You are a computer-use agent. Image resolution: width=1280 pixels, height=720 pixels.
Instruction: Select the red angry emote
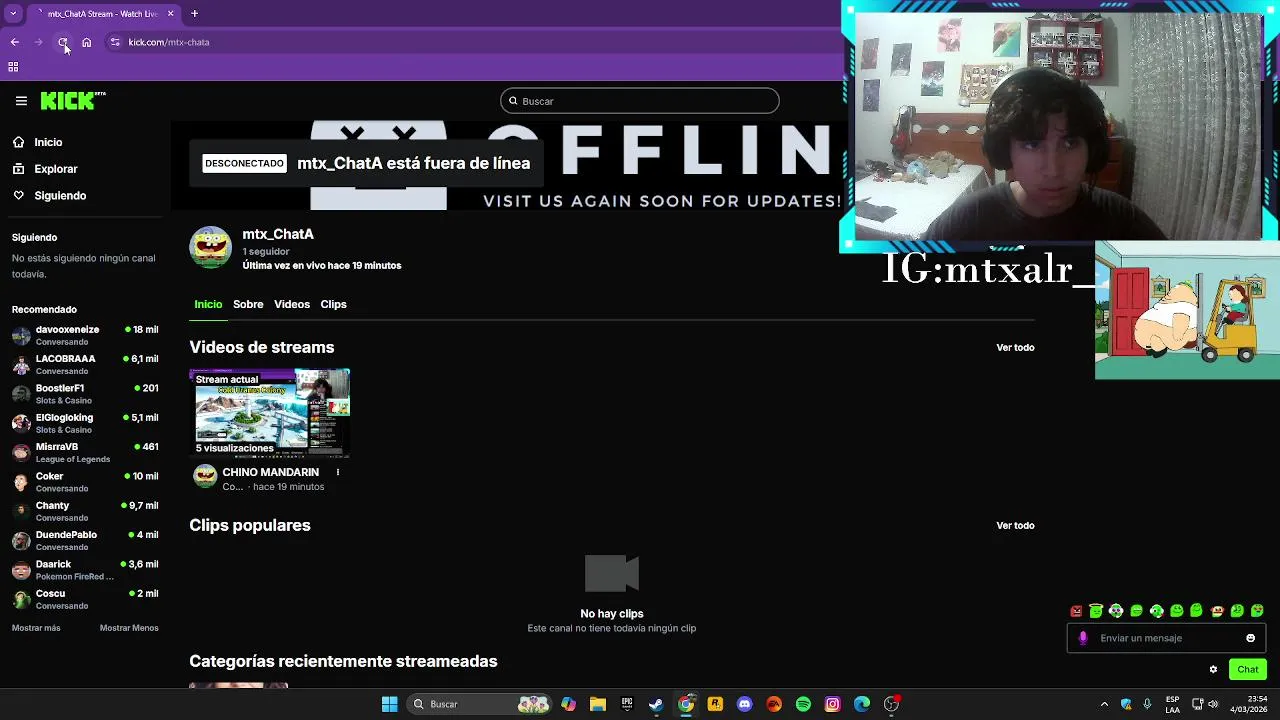pyautogui.click(x=1076, y=611)
